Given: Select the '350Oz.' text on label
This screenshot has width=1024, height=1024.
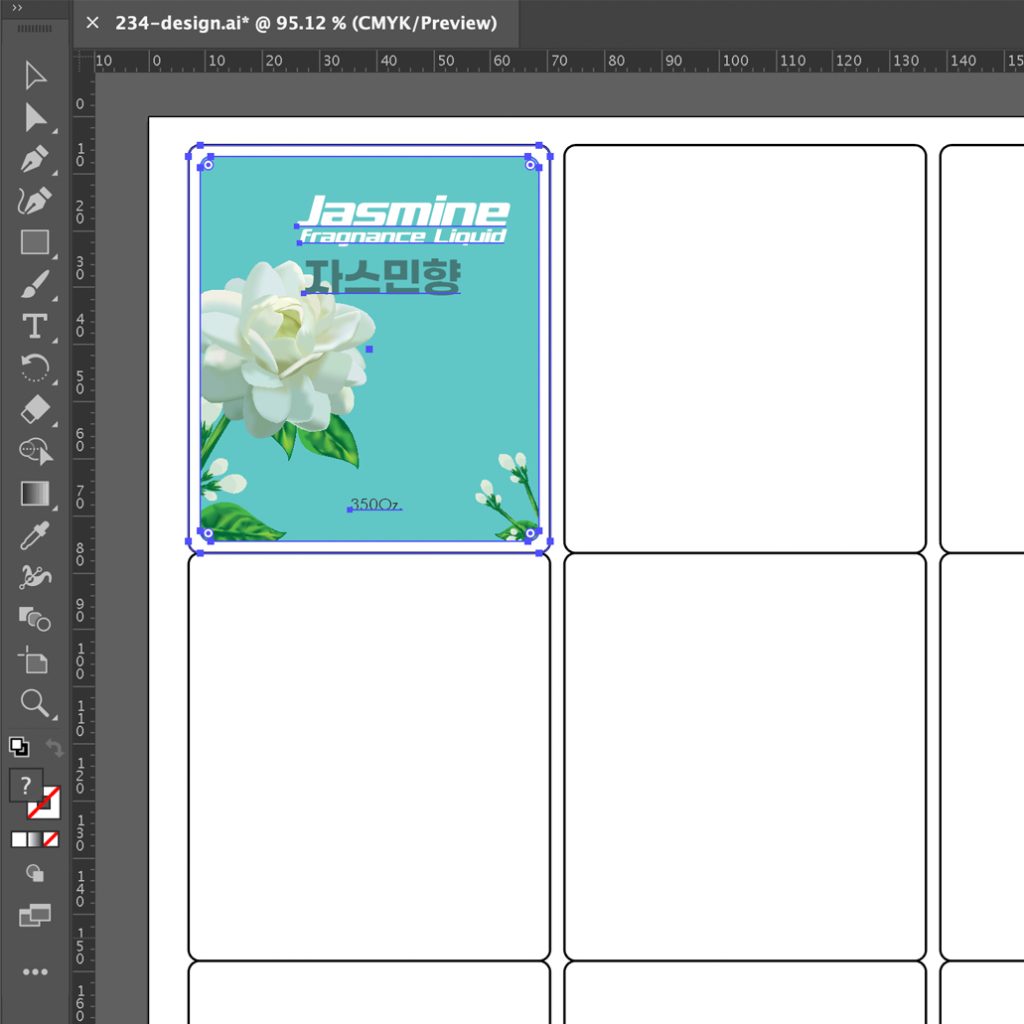Looking at the screenshot, I should click(376, 504).
